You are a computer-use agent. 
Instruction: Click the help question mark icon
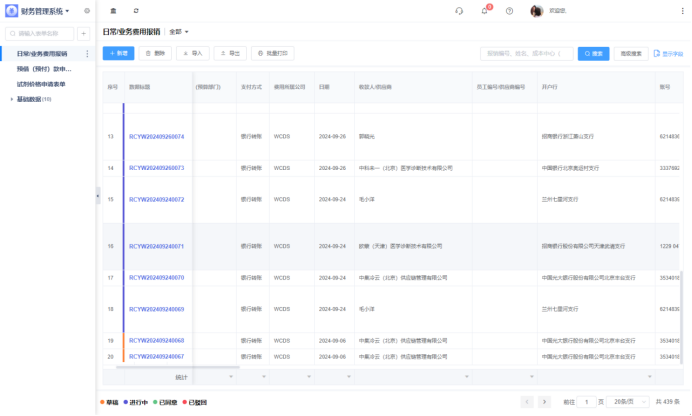pos(509,11)
